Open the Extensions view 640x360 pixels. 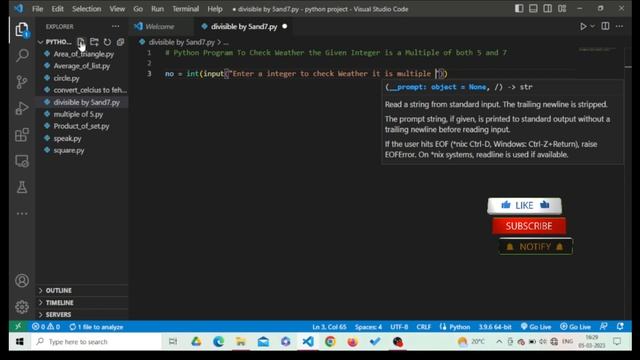tap(22, 135)
